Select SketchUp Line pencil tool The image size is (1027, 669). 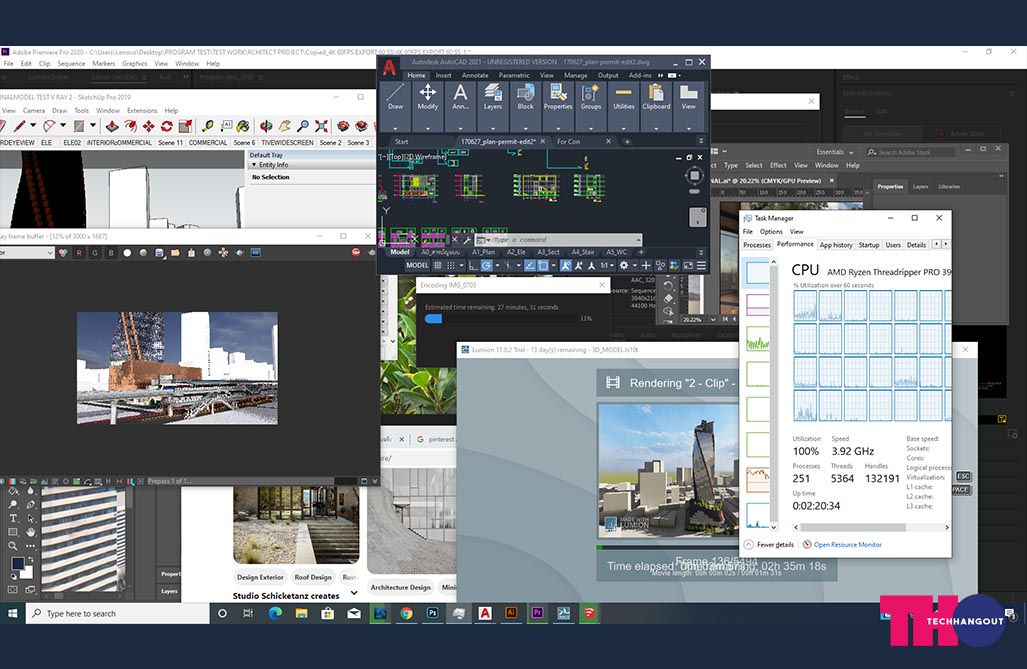20,126
